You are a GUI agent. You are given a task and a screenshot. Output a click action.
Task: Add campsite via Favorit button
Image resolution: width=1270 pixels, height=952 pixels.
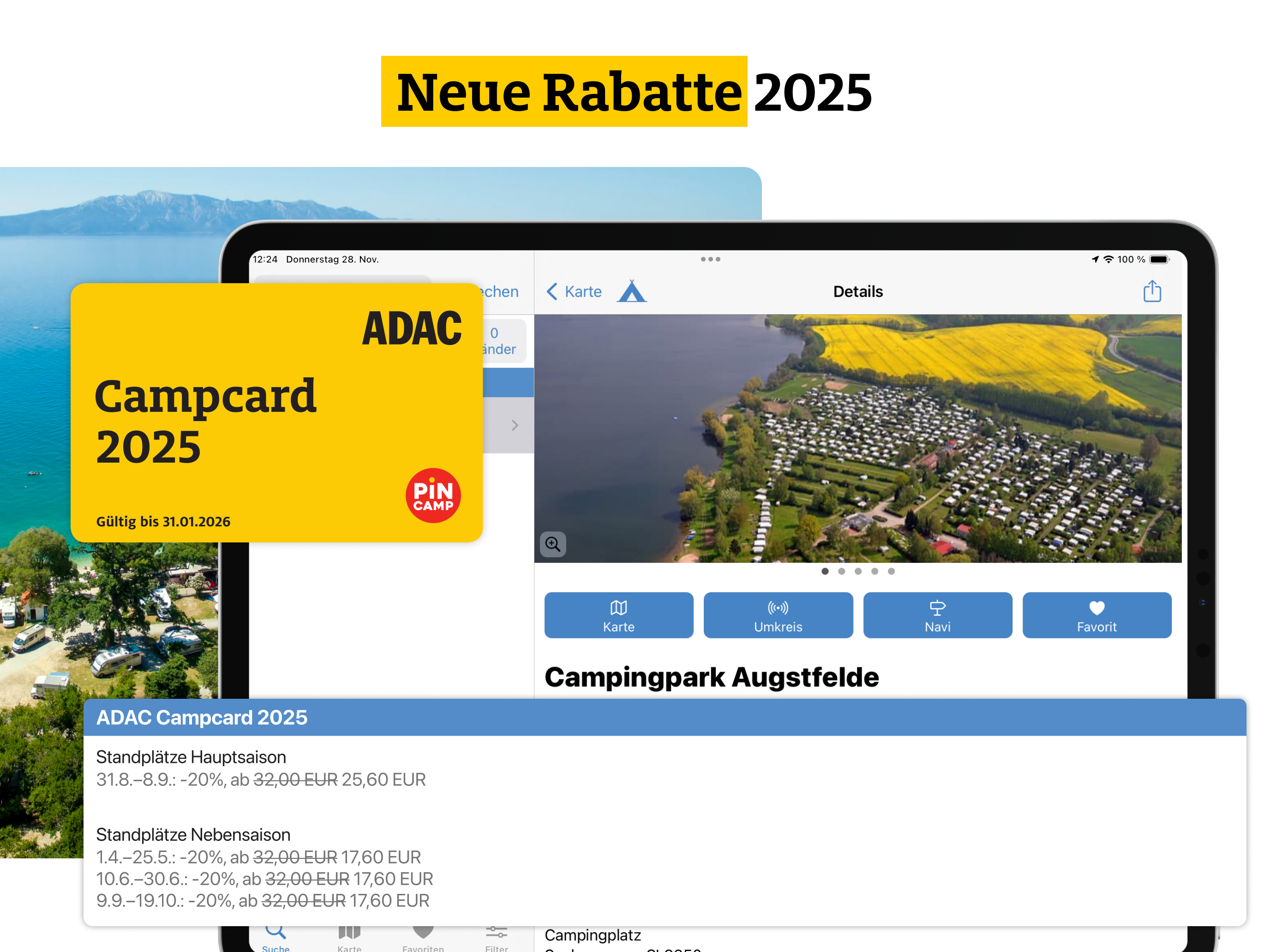pyautogui.click(x=1096, y=615)
